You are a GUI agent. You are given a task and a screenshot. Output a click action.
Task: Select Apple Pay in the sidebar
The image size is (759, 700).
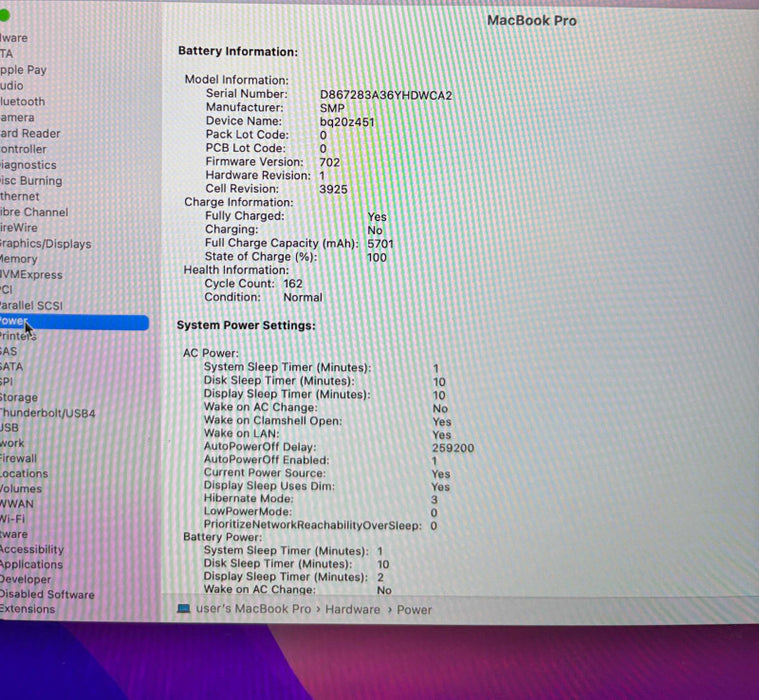(23, 70)
